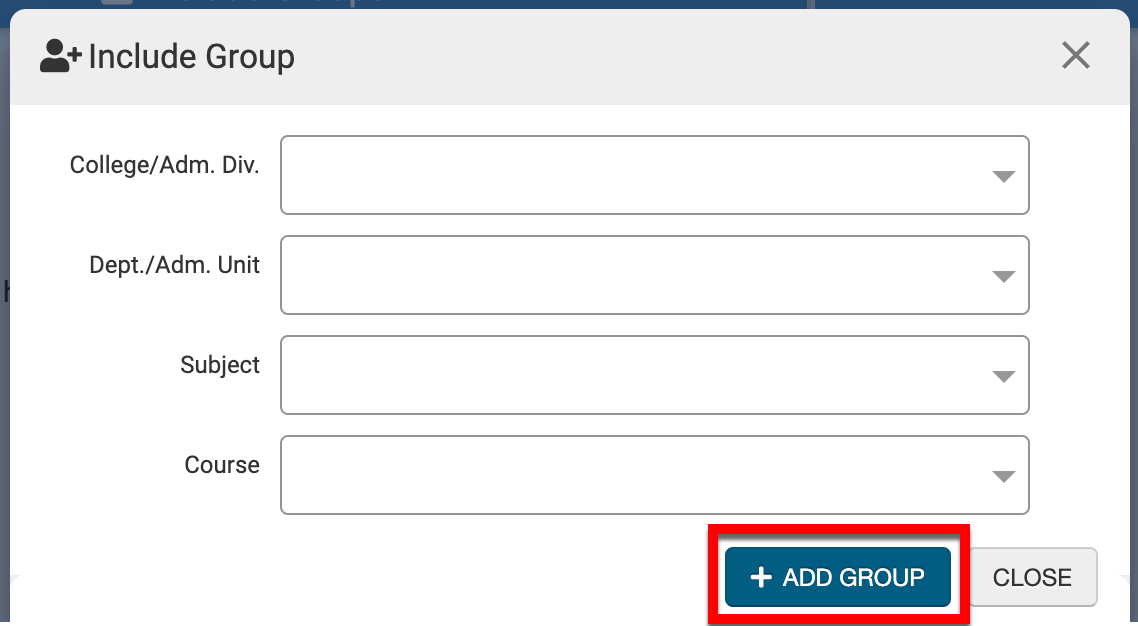This screenshot has width=1138, height=626.
Task: Click the Subject label text
Action: coord(220,365)
